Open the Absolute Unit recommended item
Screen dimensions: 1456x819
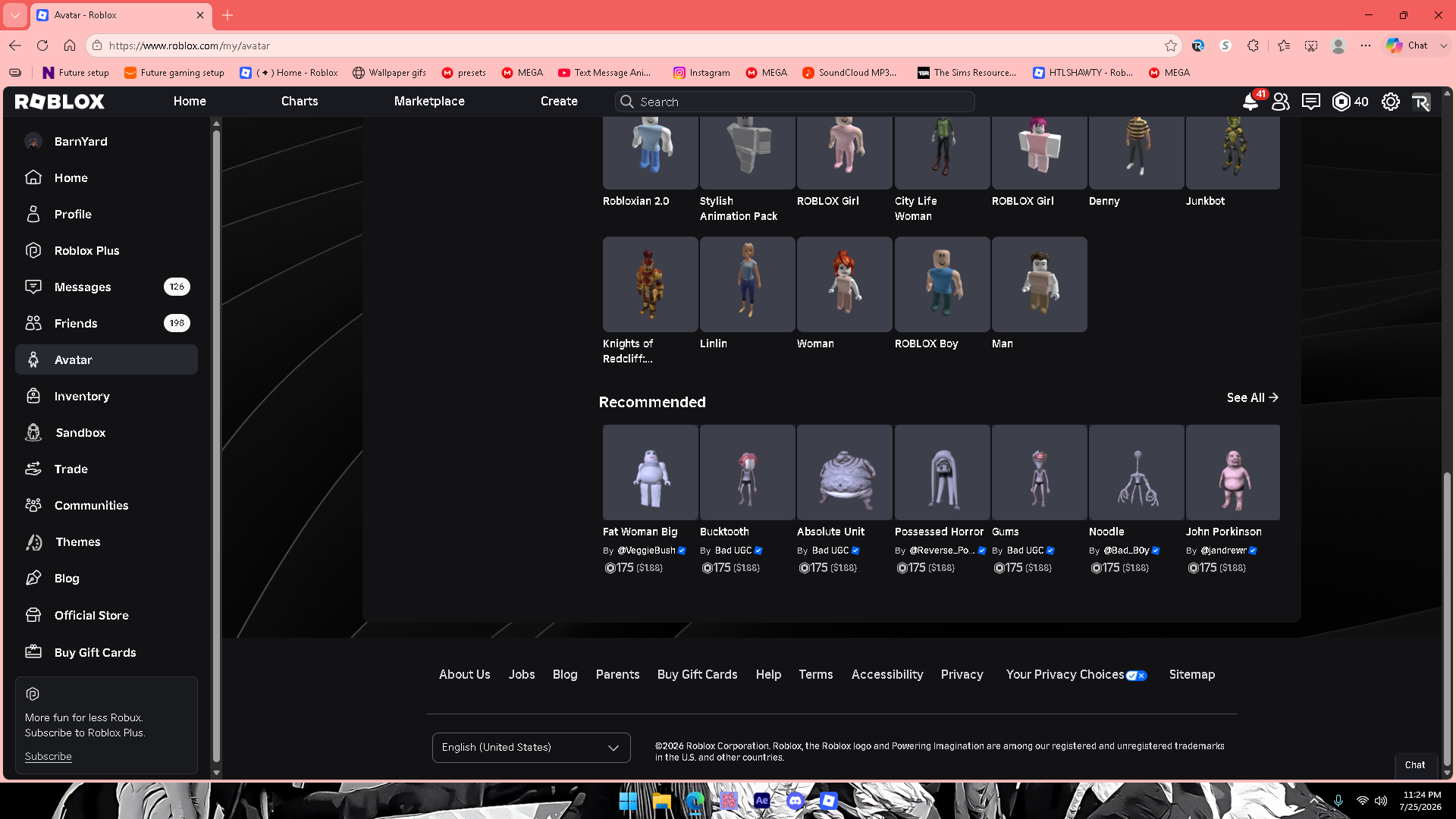pyautogui.click(x=844, y=472)
